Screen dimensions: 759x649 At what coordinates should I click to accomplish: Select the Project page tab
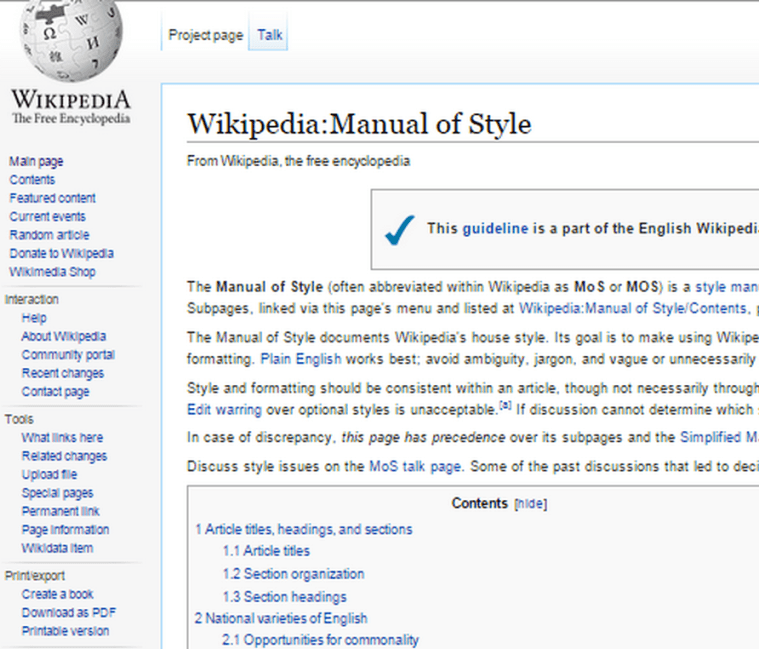point(205,35)
